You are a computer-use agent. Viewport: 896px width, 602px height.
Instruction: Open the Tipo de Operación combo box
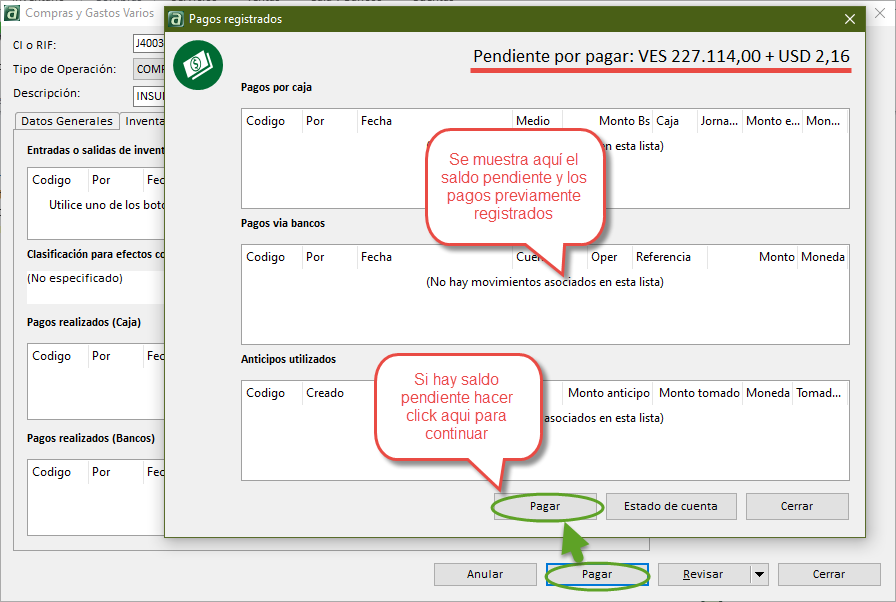click(148, 70)
